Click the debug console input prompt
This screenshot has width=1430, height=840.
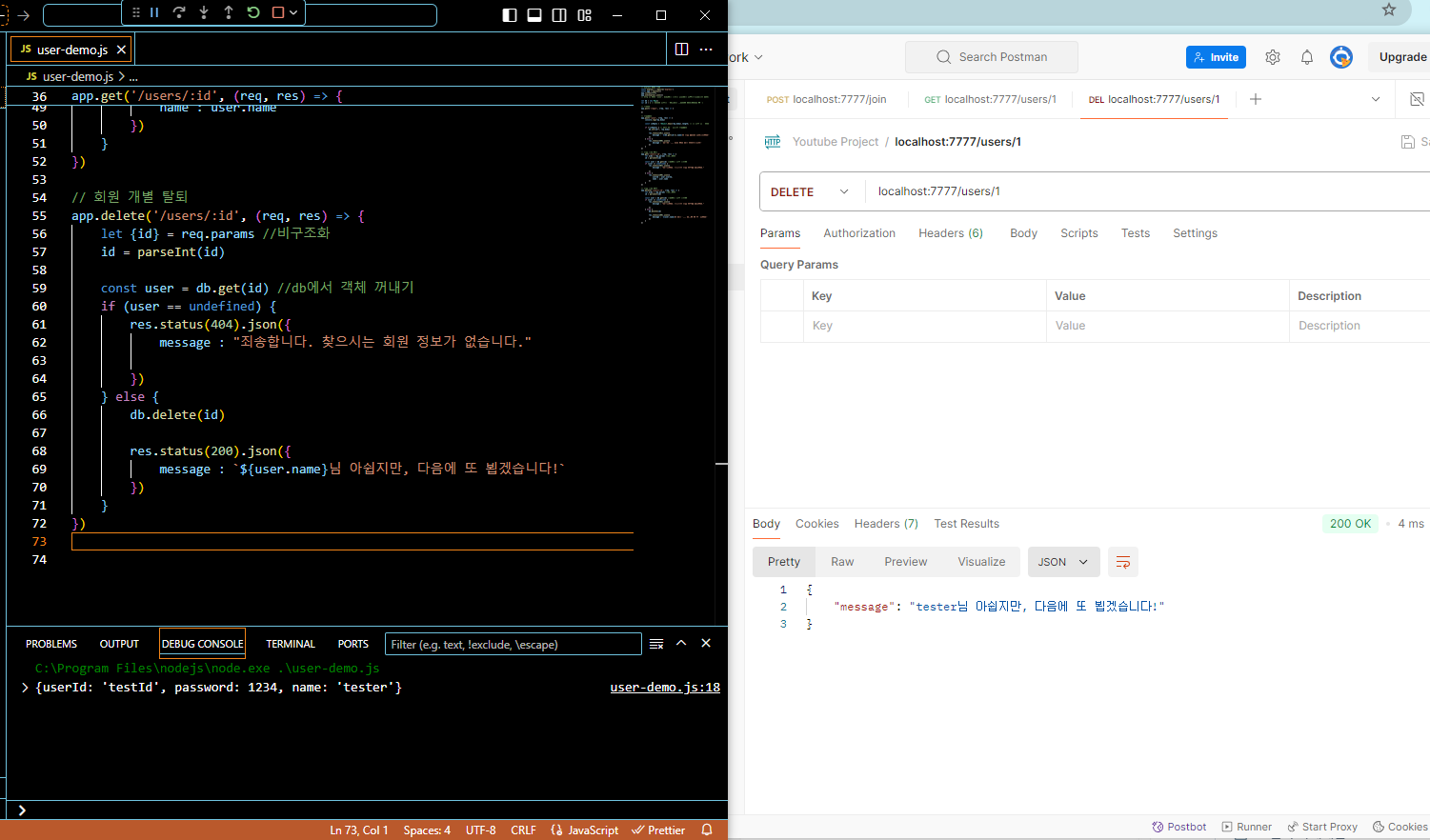pyautogui.click(x=368, y=810)
